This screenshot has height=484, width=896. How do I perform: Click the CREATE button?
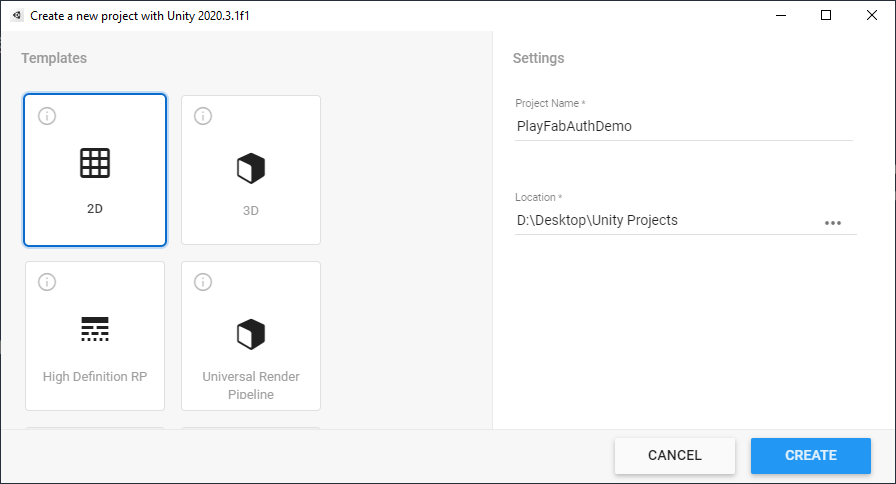coord(811,455)
